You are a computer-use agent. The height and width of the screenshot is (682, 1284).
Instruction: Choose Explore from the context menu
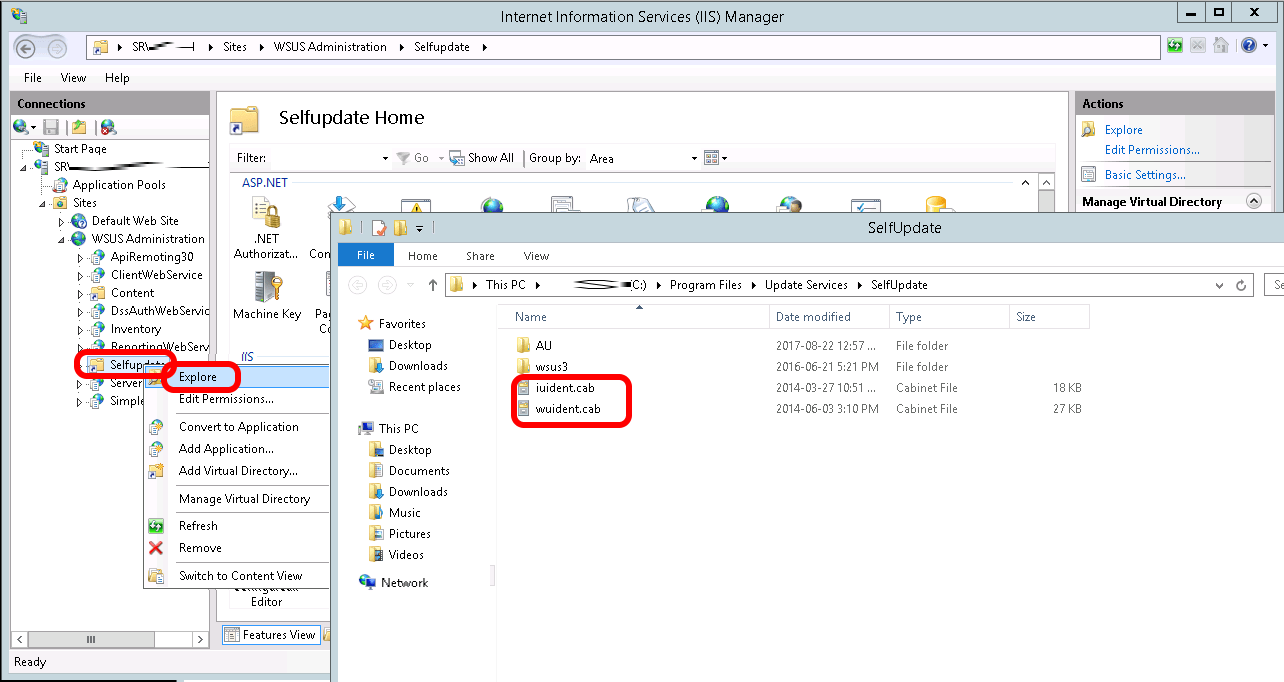pos(198,377)
